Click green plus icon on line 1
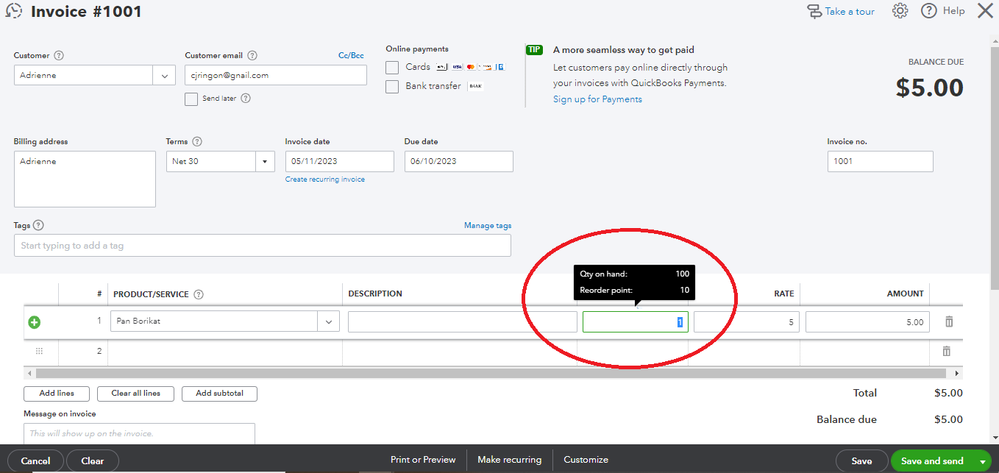999x473 pixels. point(34,323)
